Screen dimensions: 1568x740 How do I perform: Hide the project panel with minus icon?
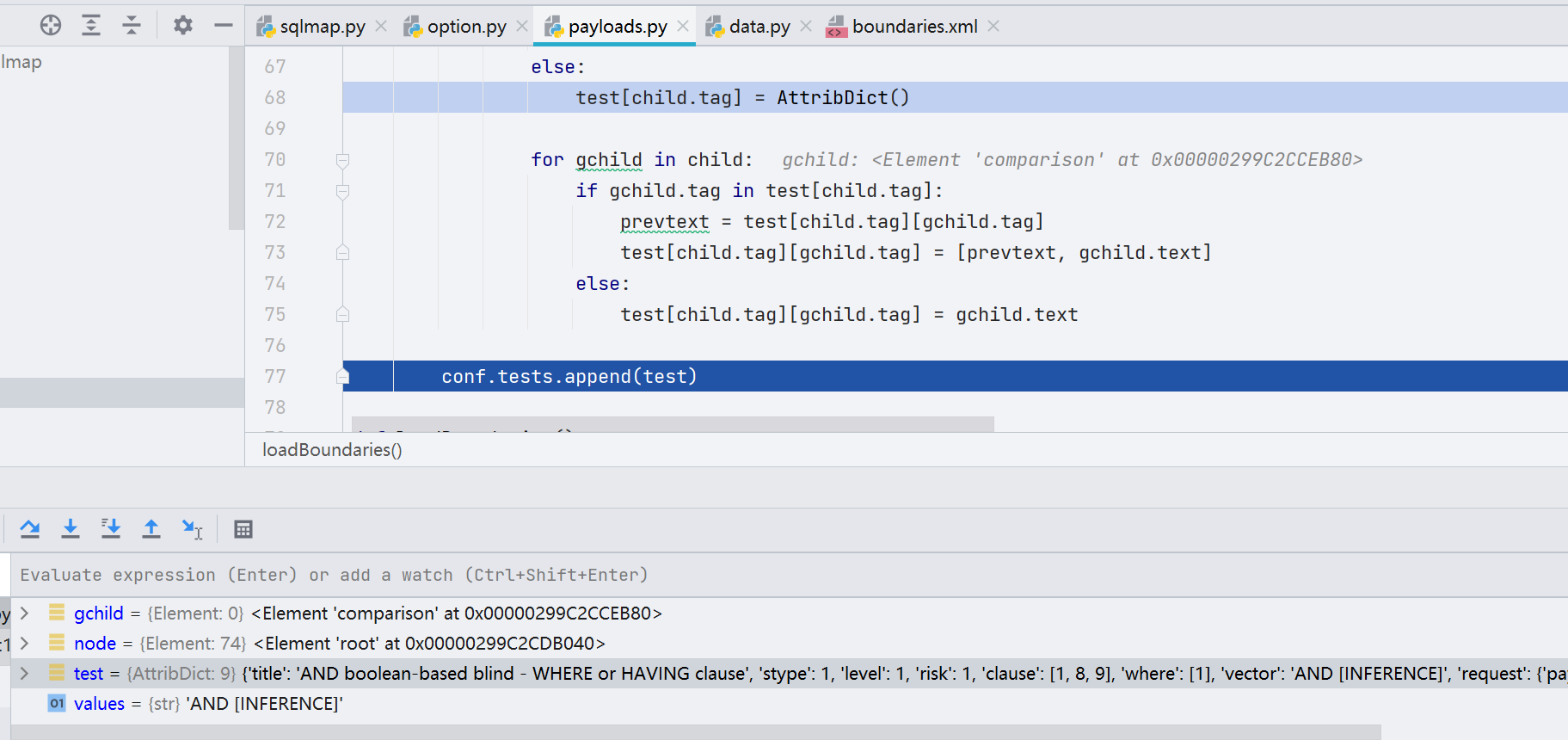224,26
